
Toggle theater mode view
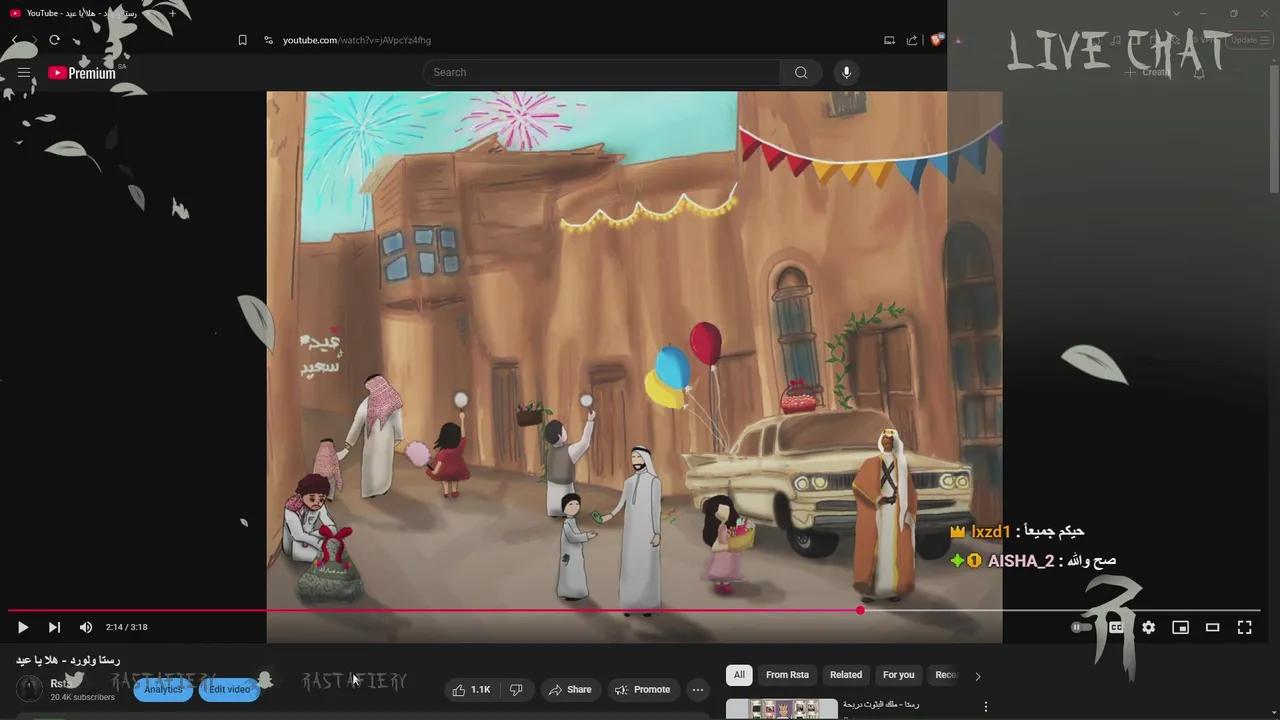tap(1212, 627)
